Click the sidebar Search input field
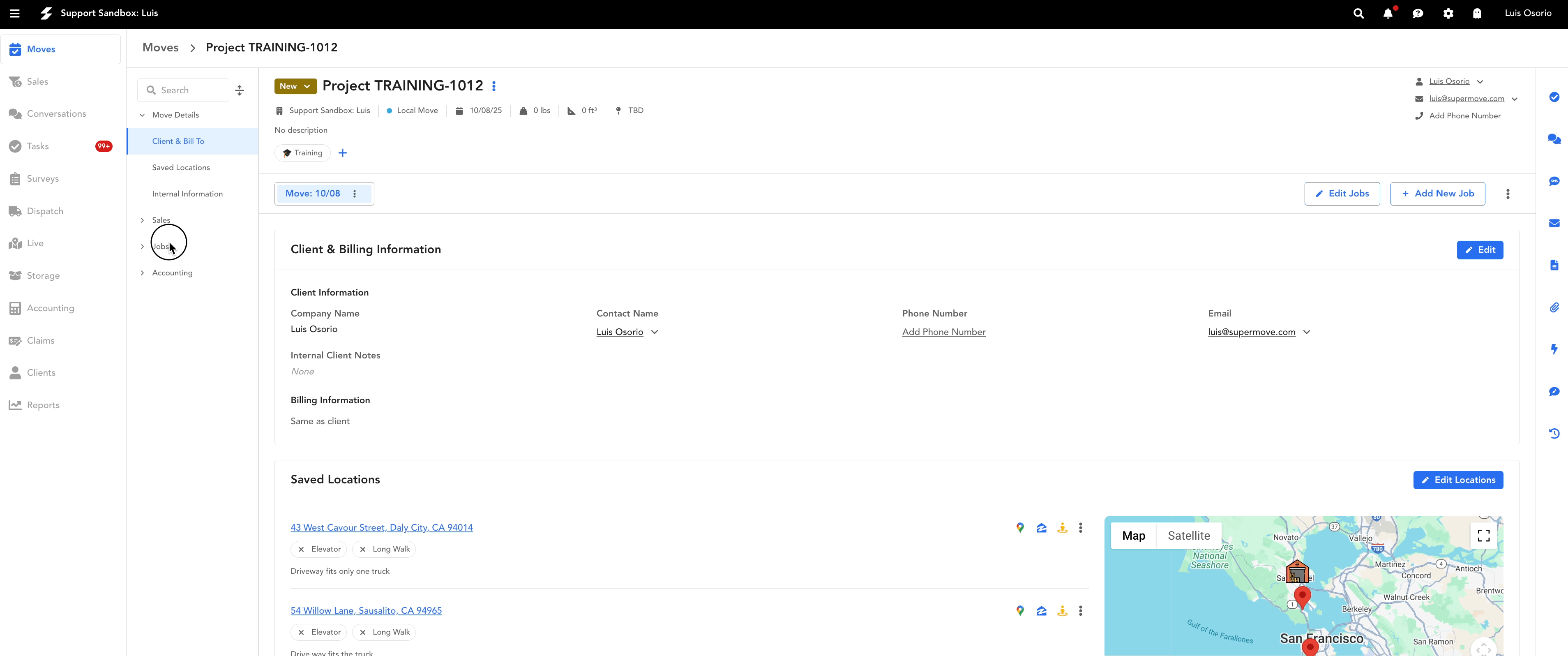Viewport: 1568px width, 656px height. coord(189,90)
